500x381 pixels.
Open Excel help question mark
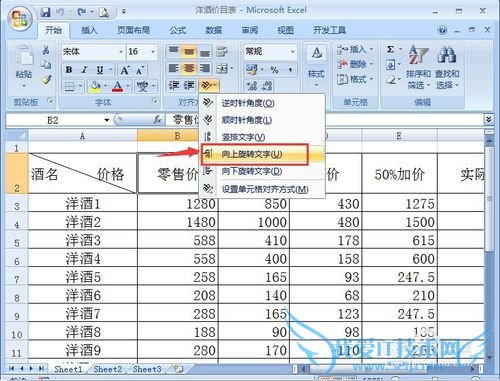(x=443, y=30)
